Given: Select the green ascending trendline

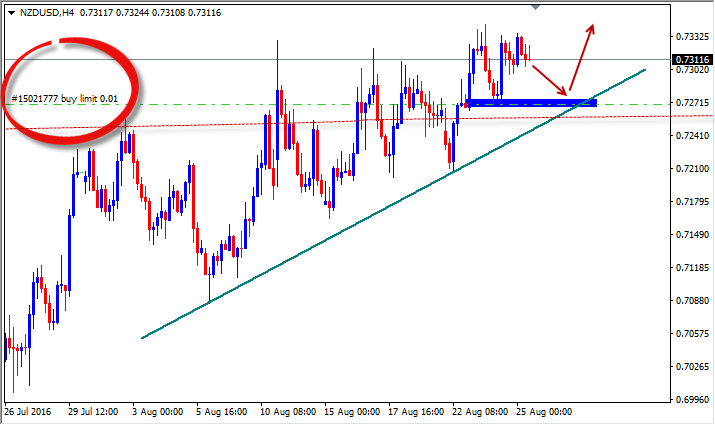Looking at the screenshot, I should (394, 204).
